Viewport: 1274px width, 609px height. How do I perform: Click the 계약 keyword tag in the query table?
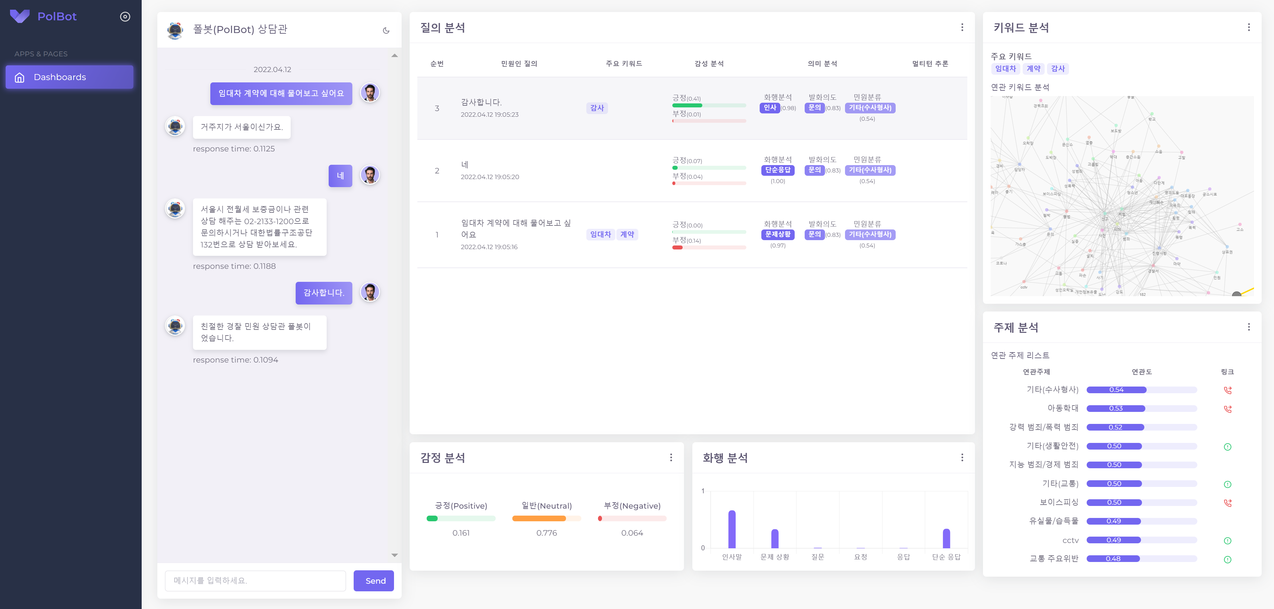[x=627, y=234]
